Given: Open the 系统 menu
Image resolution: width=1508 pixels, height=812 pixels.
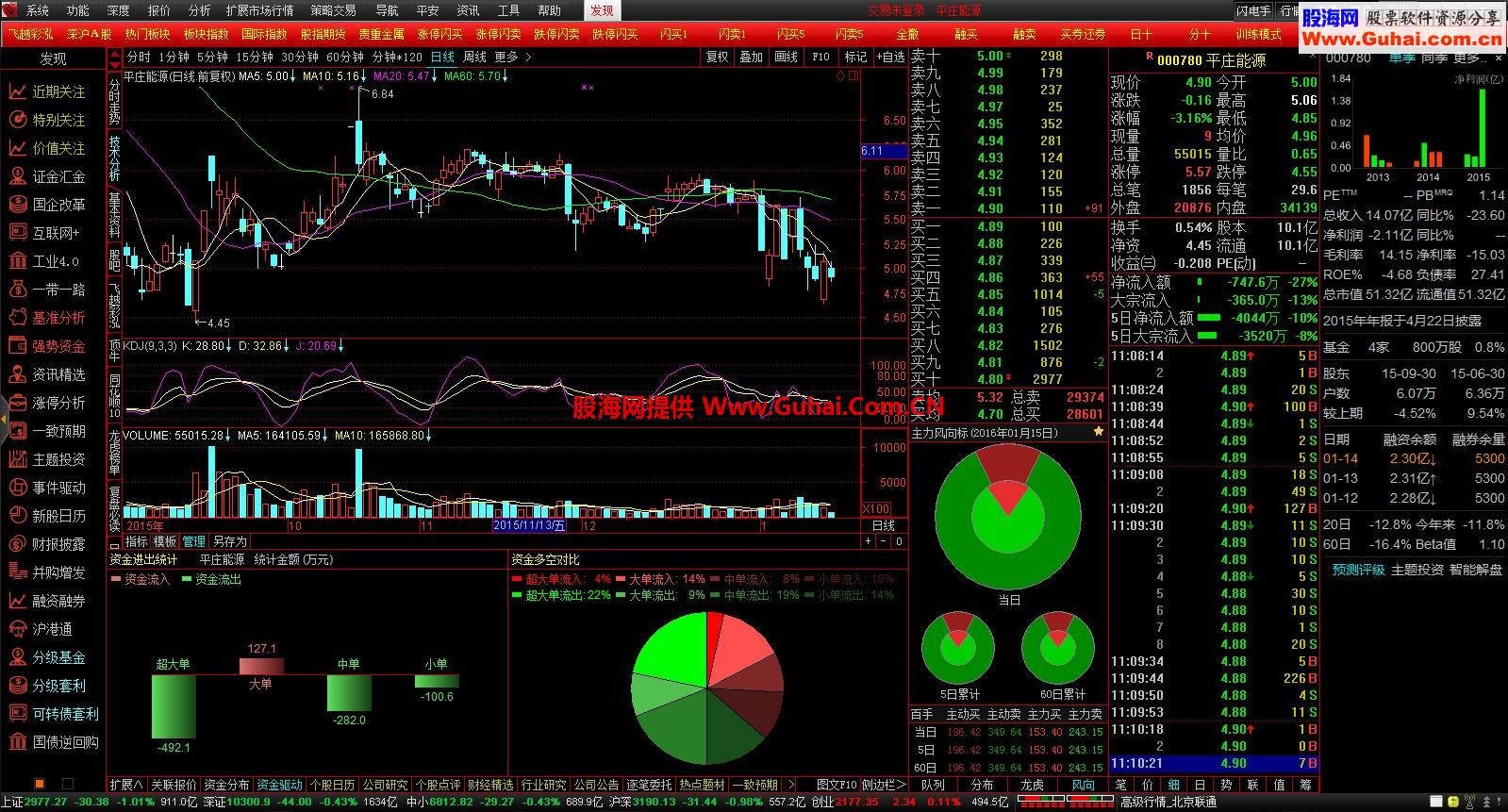Looking at the screenshot, I should click(37, 10).
